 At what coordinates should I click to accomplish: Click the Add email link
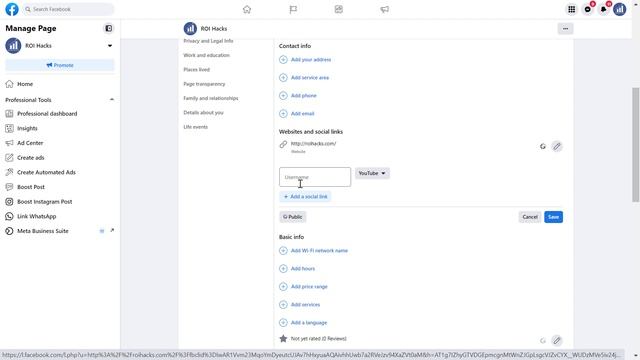tap(302, 113)
